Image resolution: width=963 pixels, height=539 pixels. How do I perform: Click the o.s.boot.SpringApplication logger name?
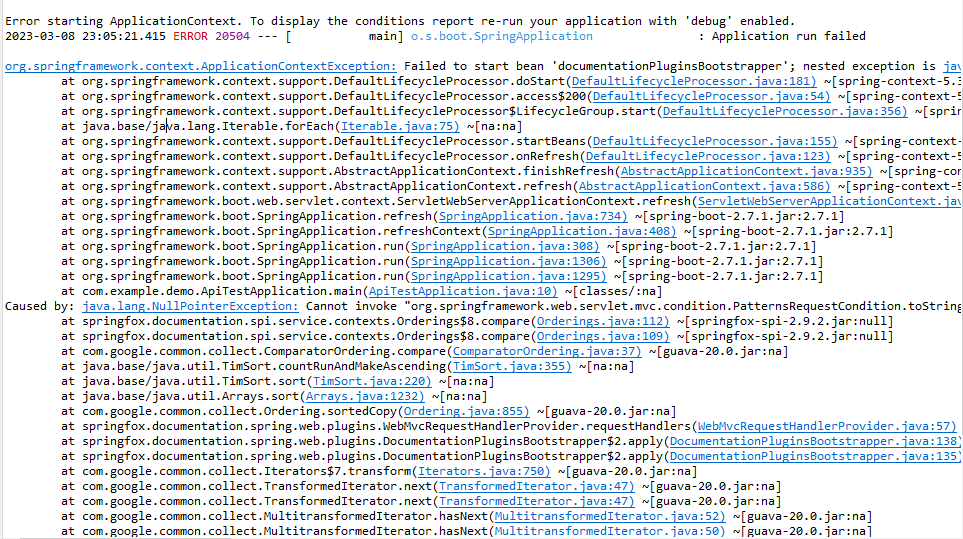click(x=502, y=36)
